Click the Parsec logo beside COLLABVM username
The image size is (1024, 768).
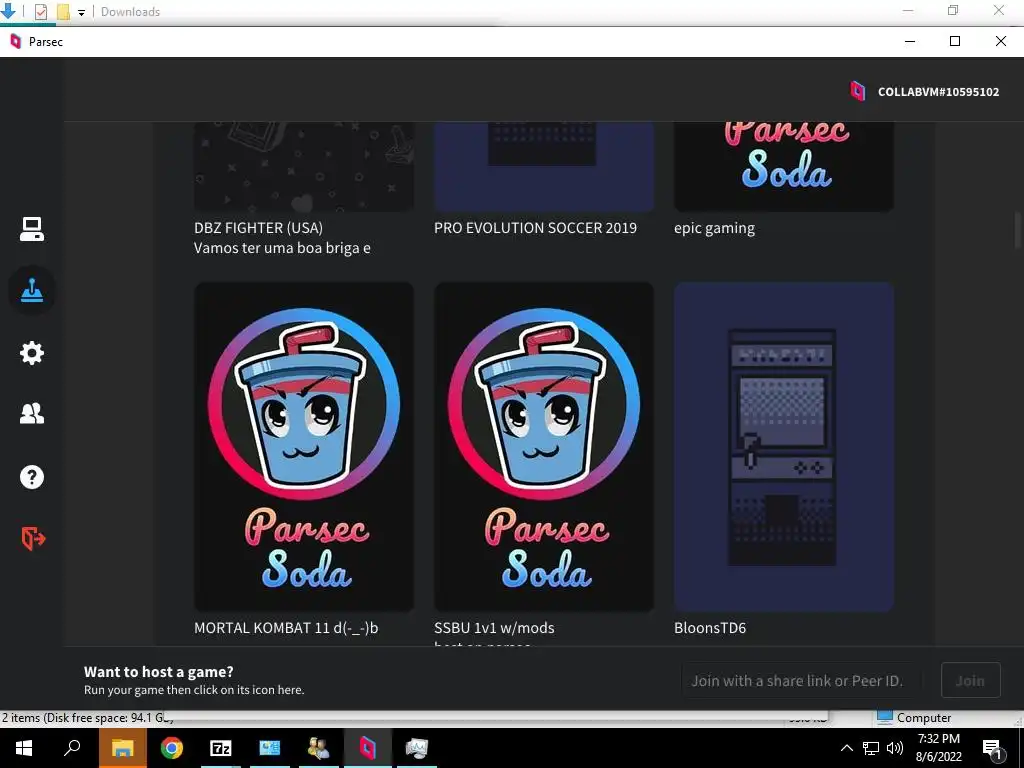857,91
